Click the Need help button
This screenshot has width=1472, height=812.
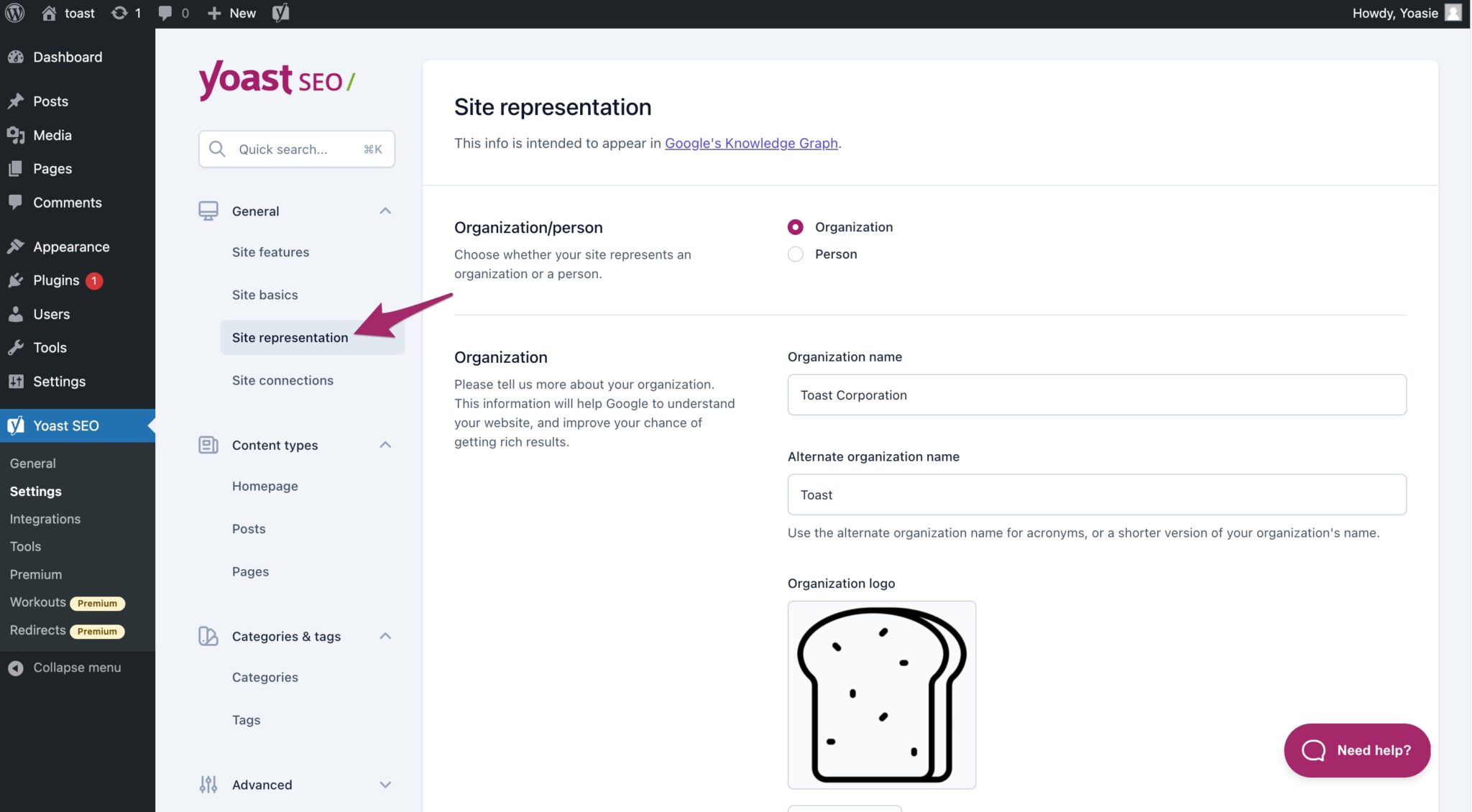[1357, 750]
